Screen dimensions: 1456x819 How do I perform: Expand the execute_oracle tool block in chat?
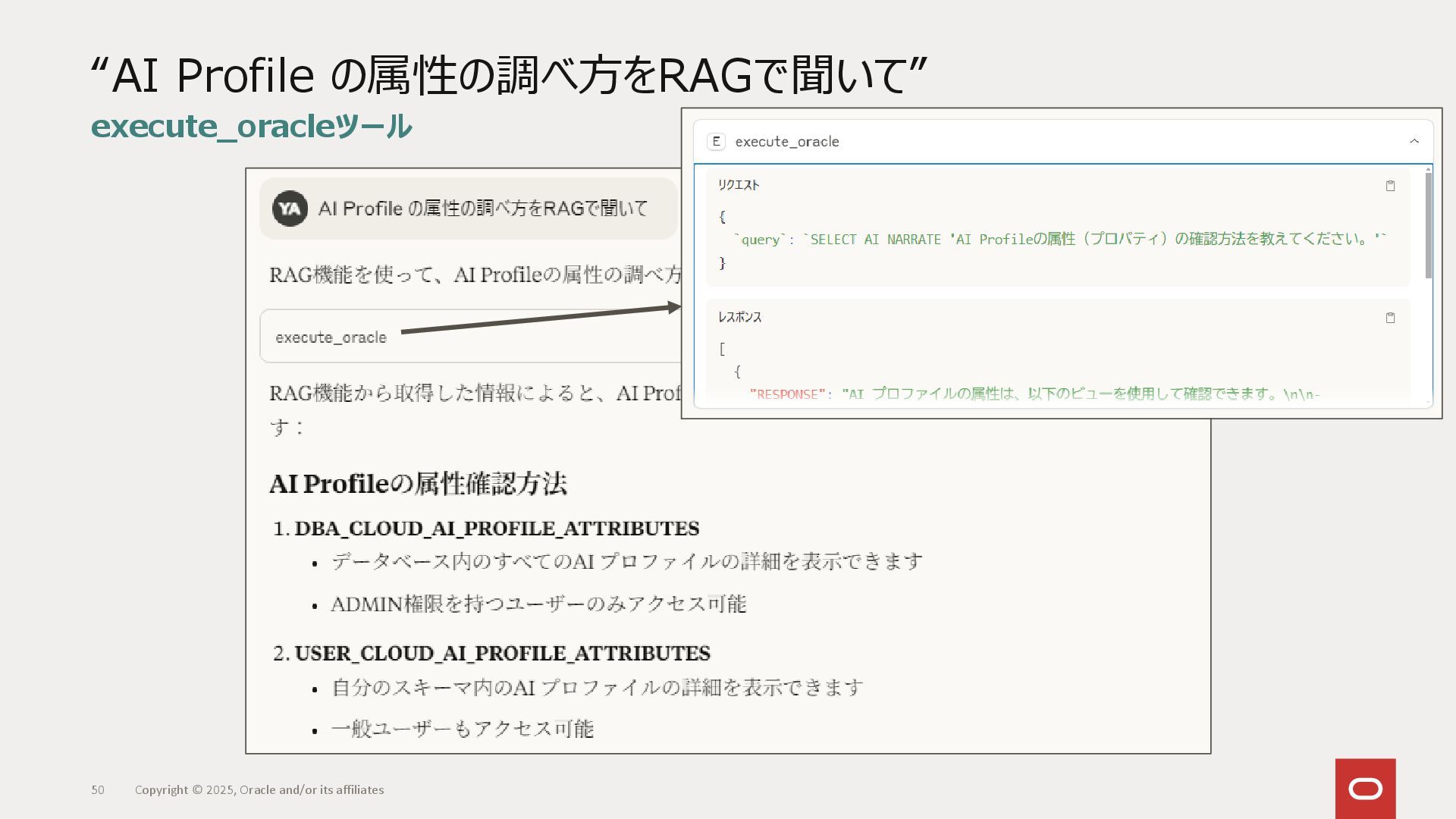coord(331,337)
